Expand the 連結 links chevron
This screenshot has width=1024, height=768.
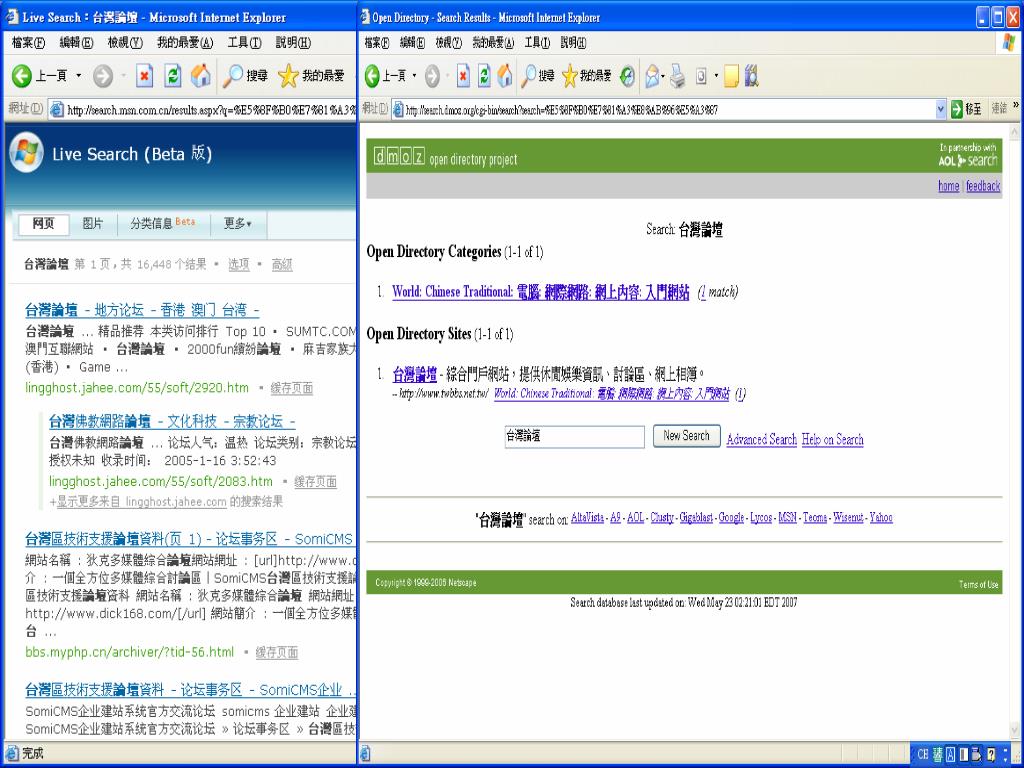click(x=1016, y=105)
